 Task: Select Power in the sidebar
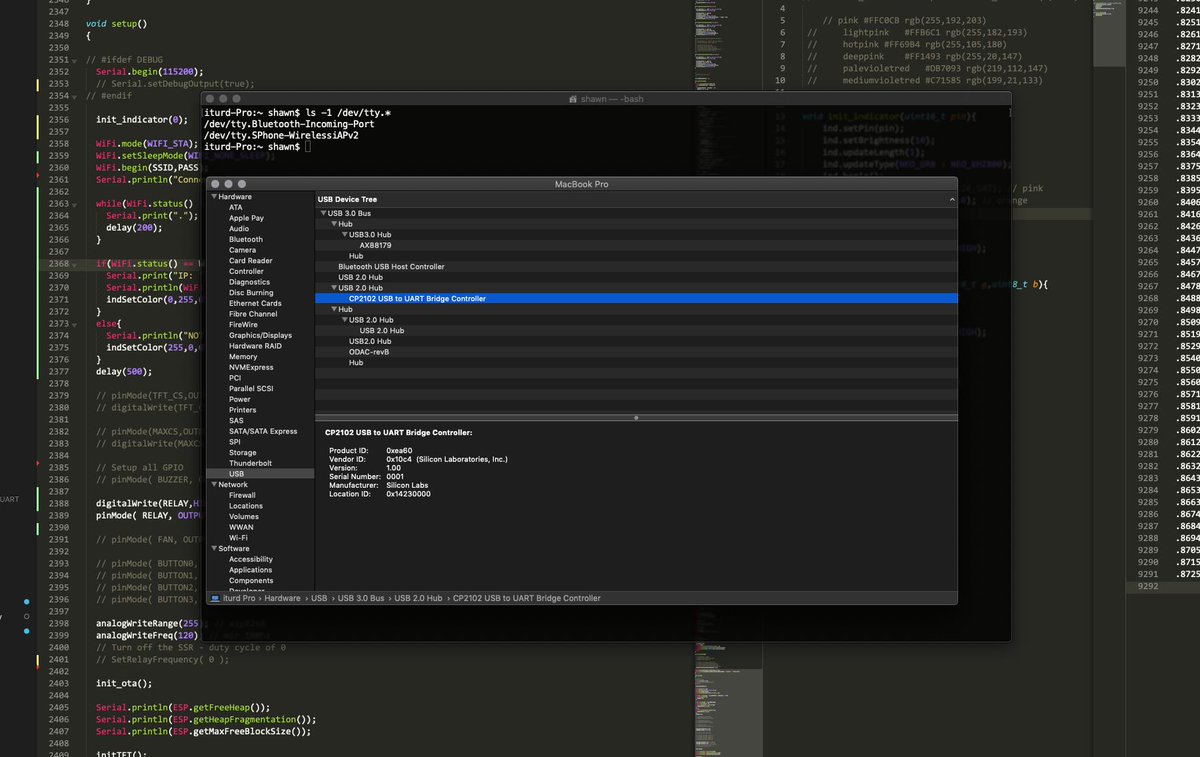pyautogui.click(x=240, y=400)
